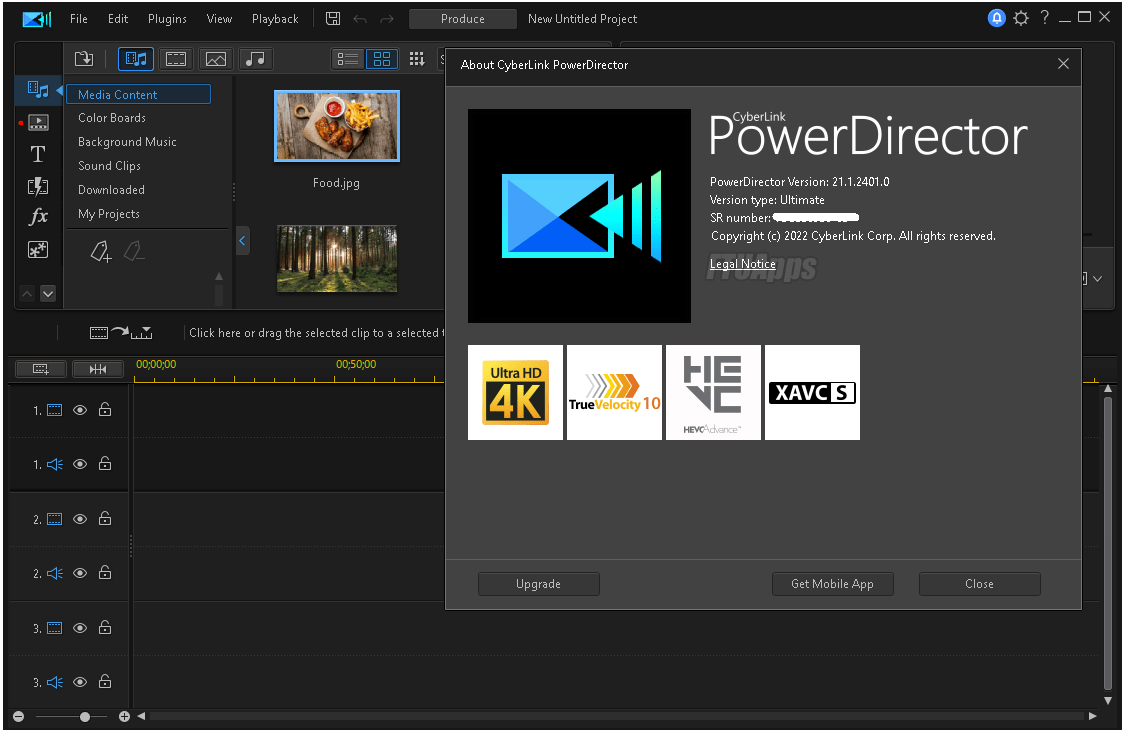Click the delete tag icon
The image size is (1123, 732).
tap(133, 251)
